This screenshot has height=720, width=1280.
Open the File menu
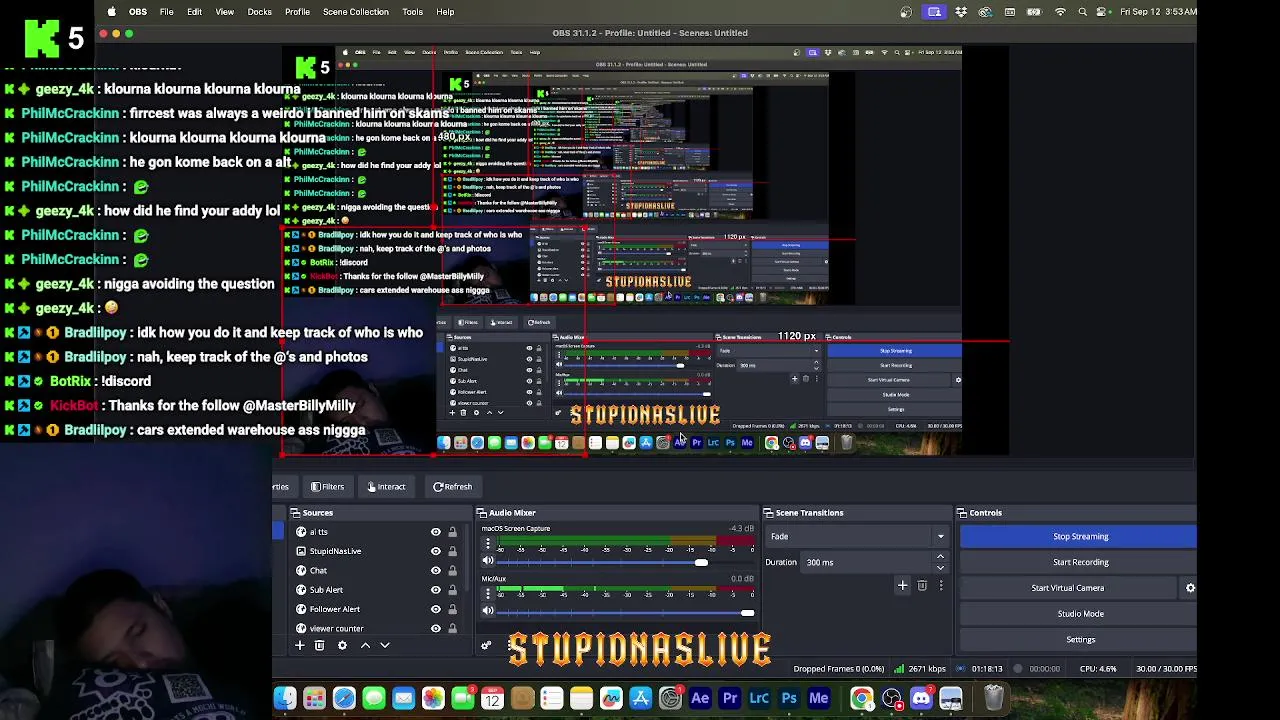click(x=167, y=12)
